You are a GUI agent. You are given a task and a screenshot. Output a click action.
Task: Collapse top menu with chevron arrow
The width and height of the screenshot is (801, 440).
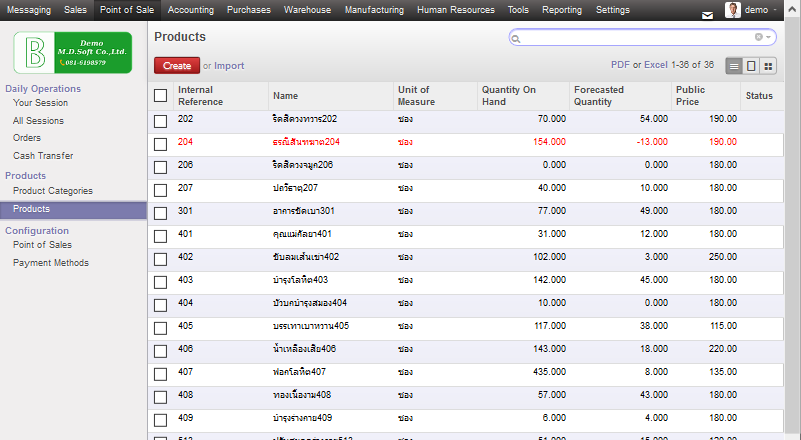(792, 10)
